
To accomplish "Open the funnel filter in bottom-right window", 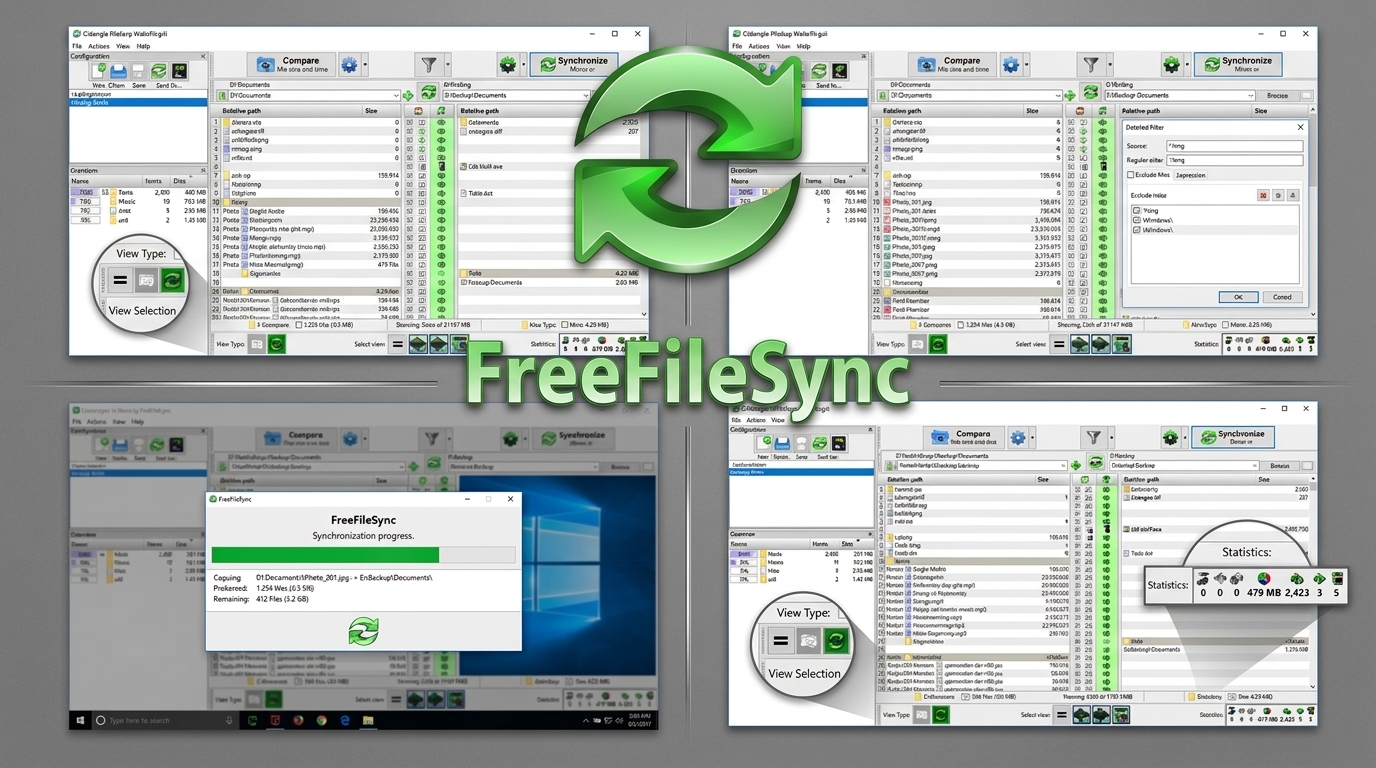I will (x=1094, y=438).
